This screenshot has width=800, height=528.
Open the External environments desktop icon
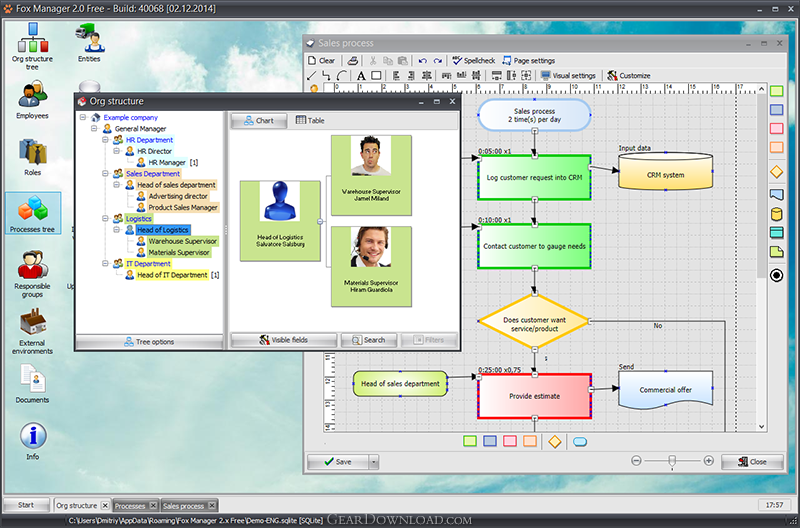point(32,331)
